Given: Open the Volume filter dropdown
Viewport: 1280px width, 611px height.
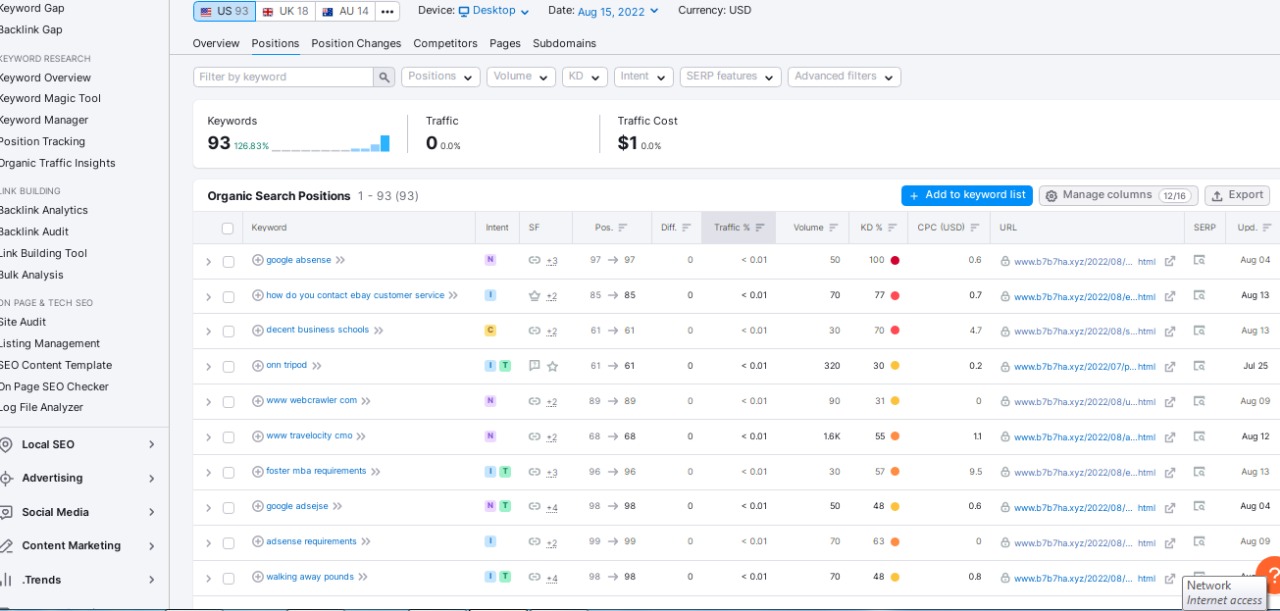Looking at the screenshot, I should pyautogui.click(x=521, y=77).
